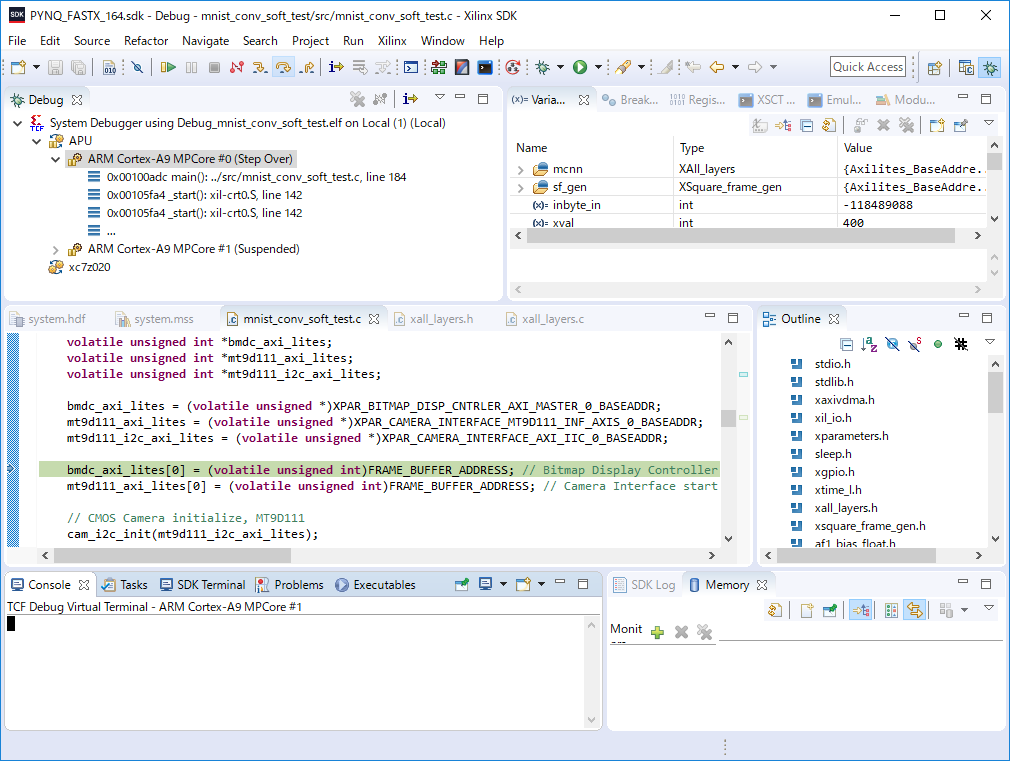Collapse the System Debugger tree node
The height and width of the screenshot is (761, 1010).
coord(17,123)
